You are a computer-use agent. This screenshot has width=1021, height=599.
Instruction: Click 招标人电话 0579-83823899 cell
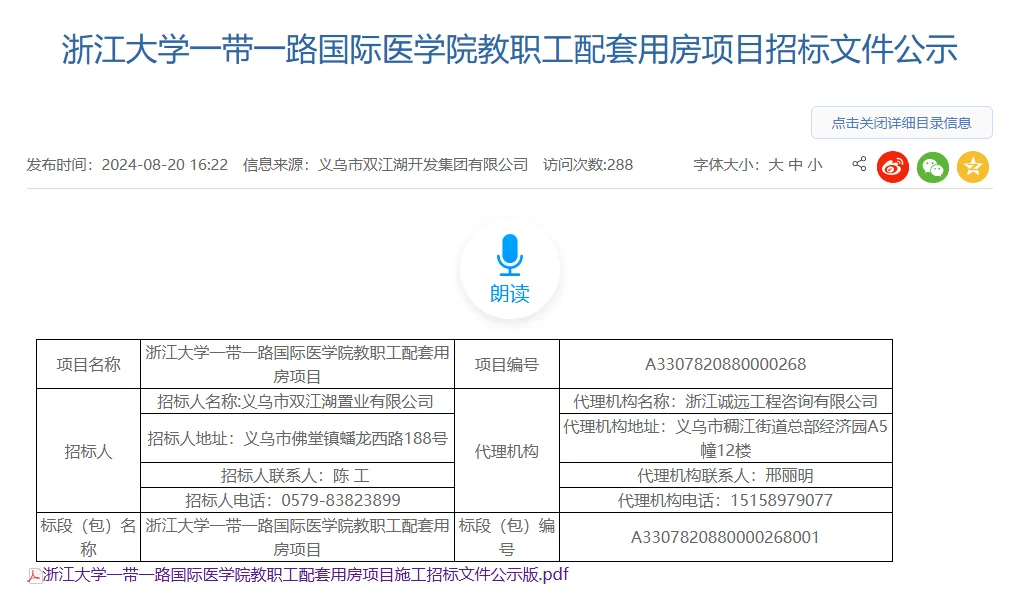[x=297, y=500]
